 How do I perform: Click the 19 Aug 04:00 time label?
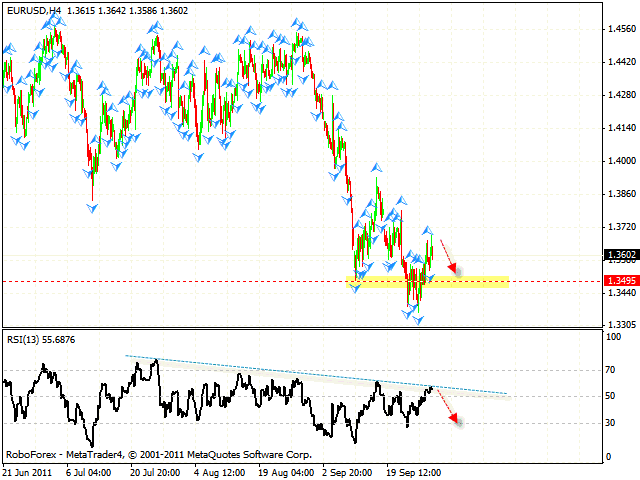[x=287, y=471]
